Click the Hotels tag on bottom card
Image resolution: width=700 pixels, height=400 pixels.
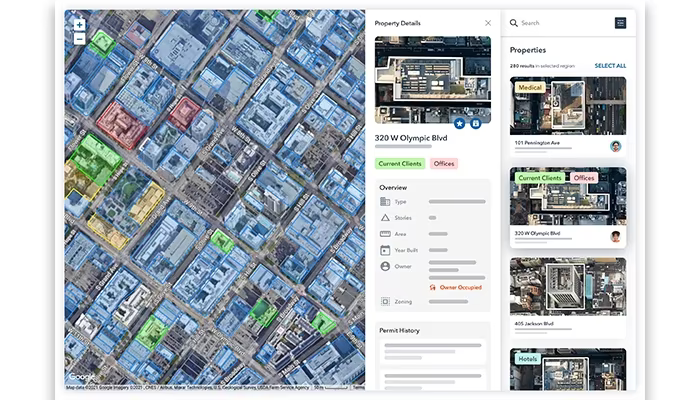527,359
